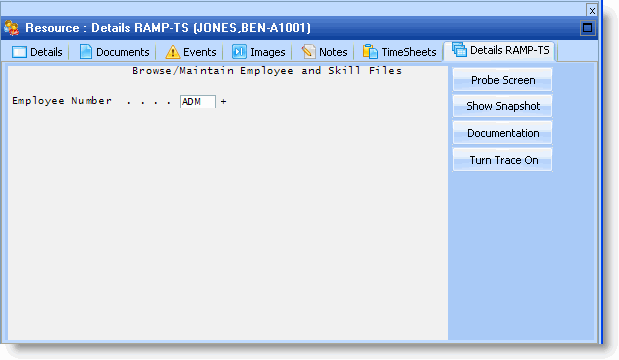Click the Browse/Maintain Employee and Skill Files heading

pos(267,71)
